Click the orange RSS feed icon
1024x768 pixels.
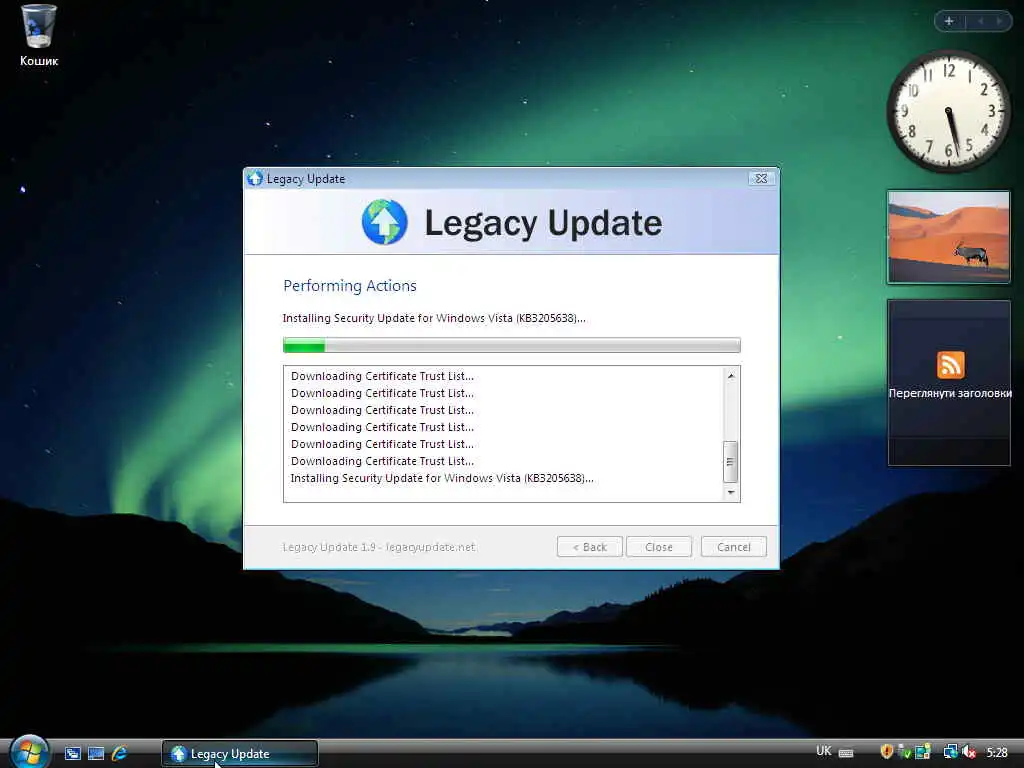(950, 365)
